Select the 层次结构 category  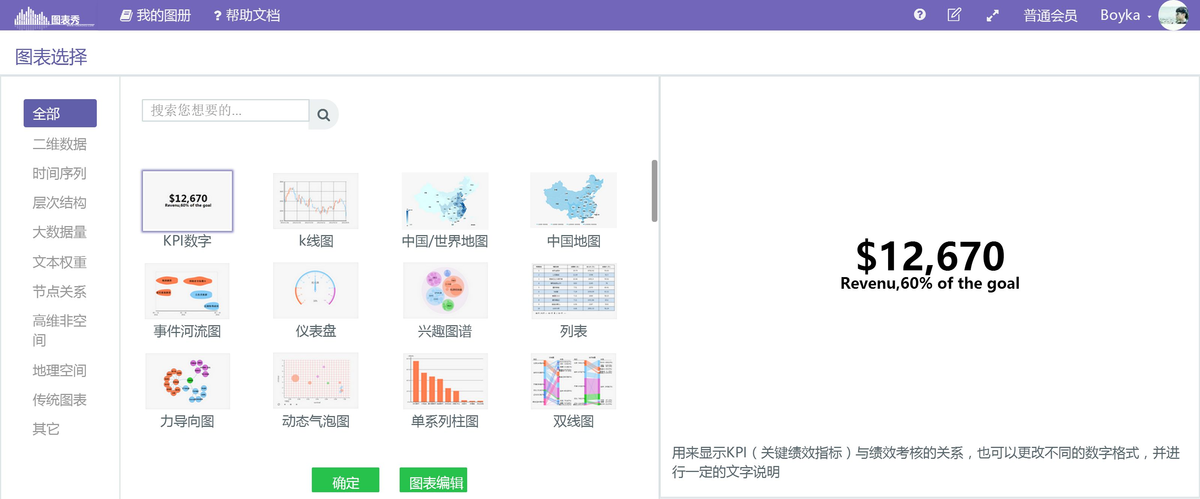point(60,202)
